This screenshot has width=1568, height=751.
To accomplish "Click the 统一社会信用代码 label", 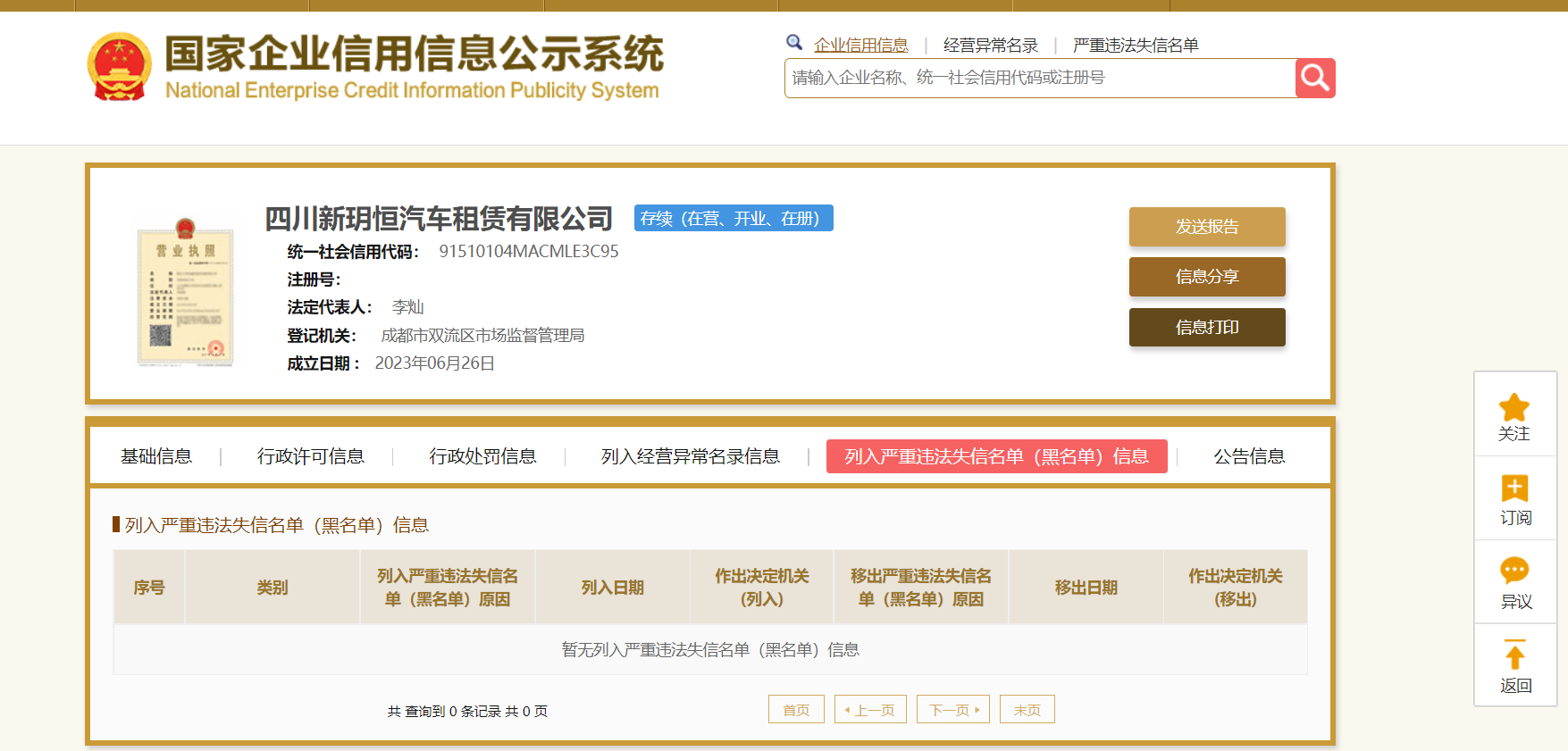I will (353, 252).
